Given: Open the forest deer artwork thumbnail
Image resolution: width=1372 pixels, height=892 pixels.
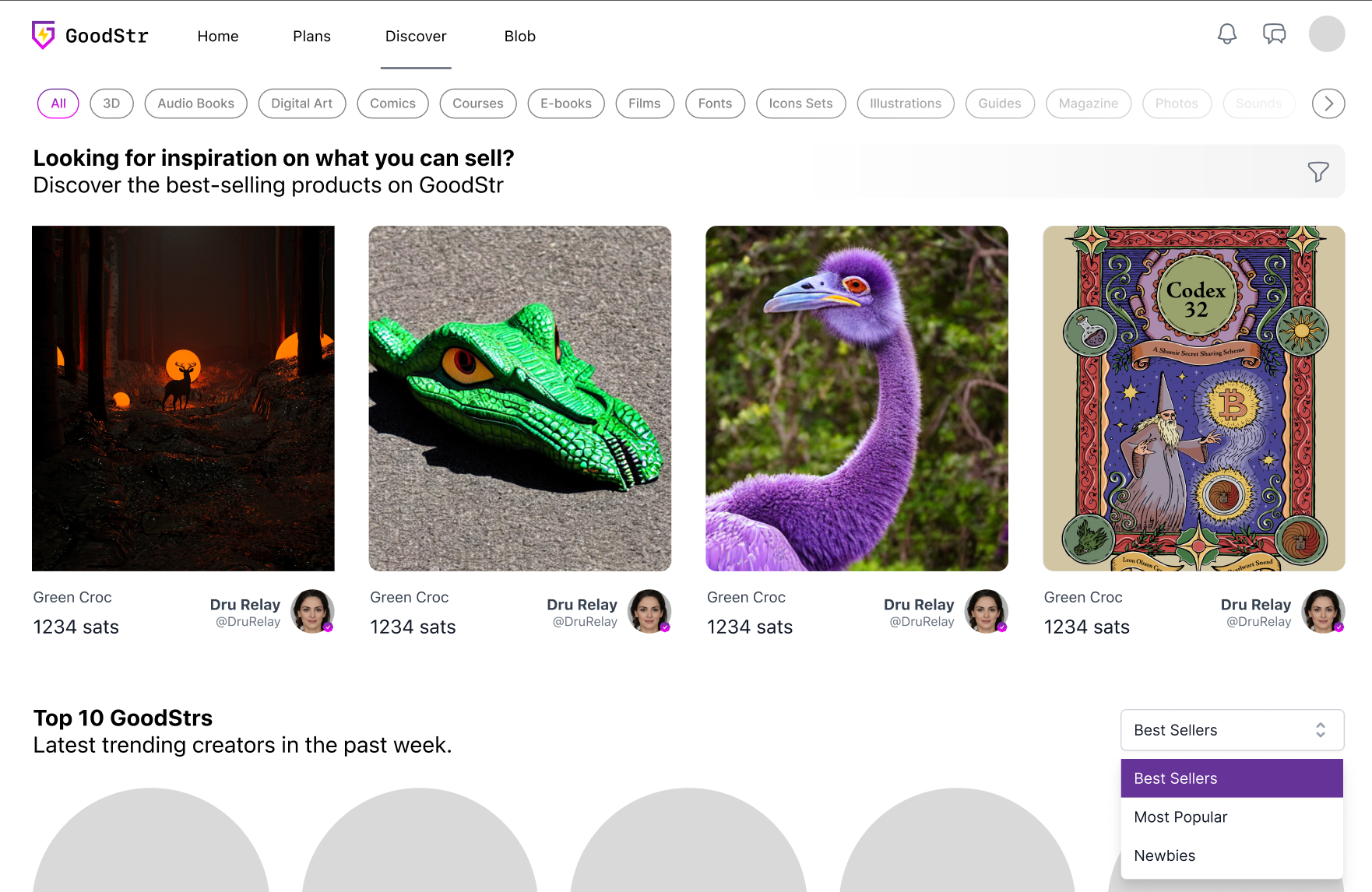Looking at the screenshot, I should point(183,399).
